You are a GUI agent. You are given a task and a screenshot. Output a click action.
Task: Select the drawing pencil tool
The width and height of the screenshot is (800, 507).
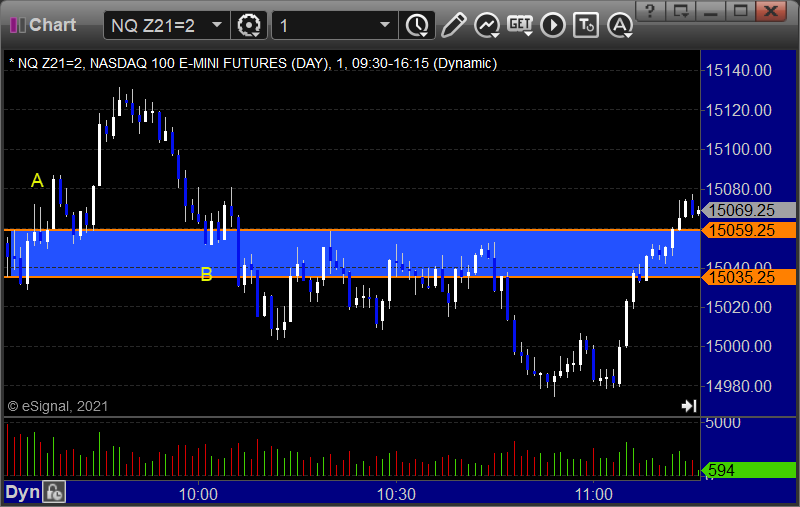pos(453,25)
